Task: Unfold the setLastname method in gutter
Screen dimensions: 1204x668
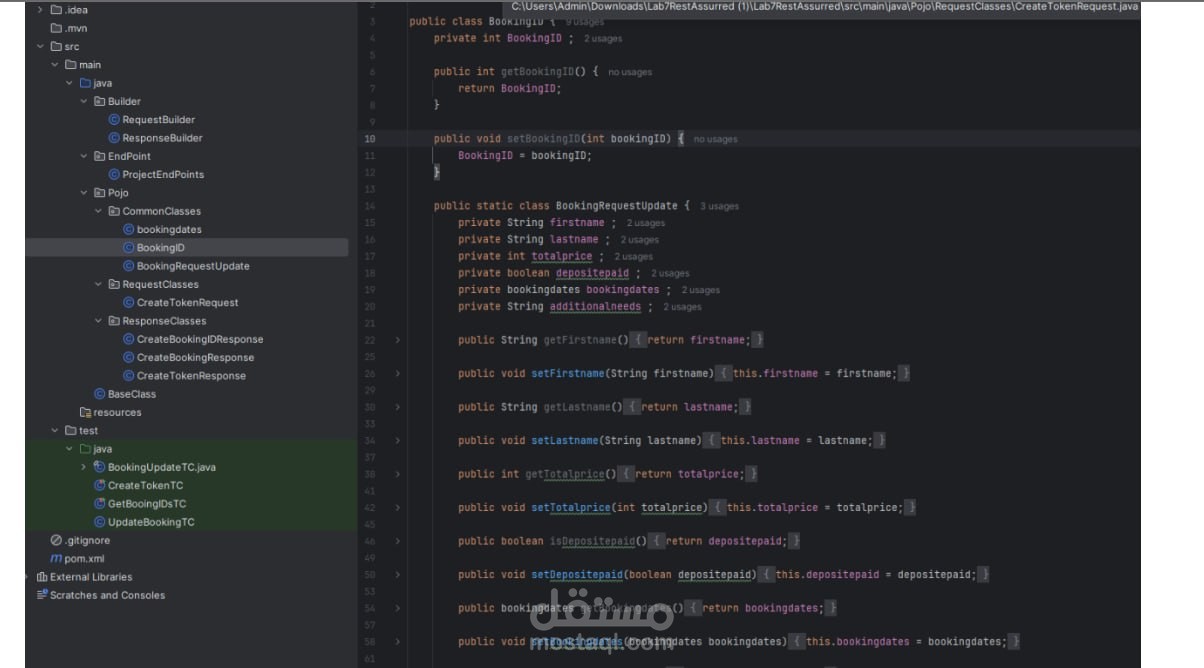Action: pos(397,440)
